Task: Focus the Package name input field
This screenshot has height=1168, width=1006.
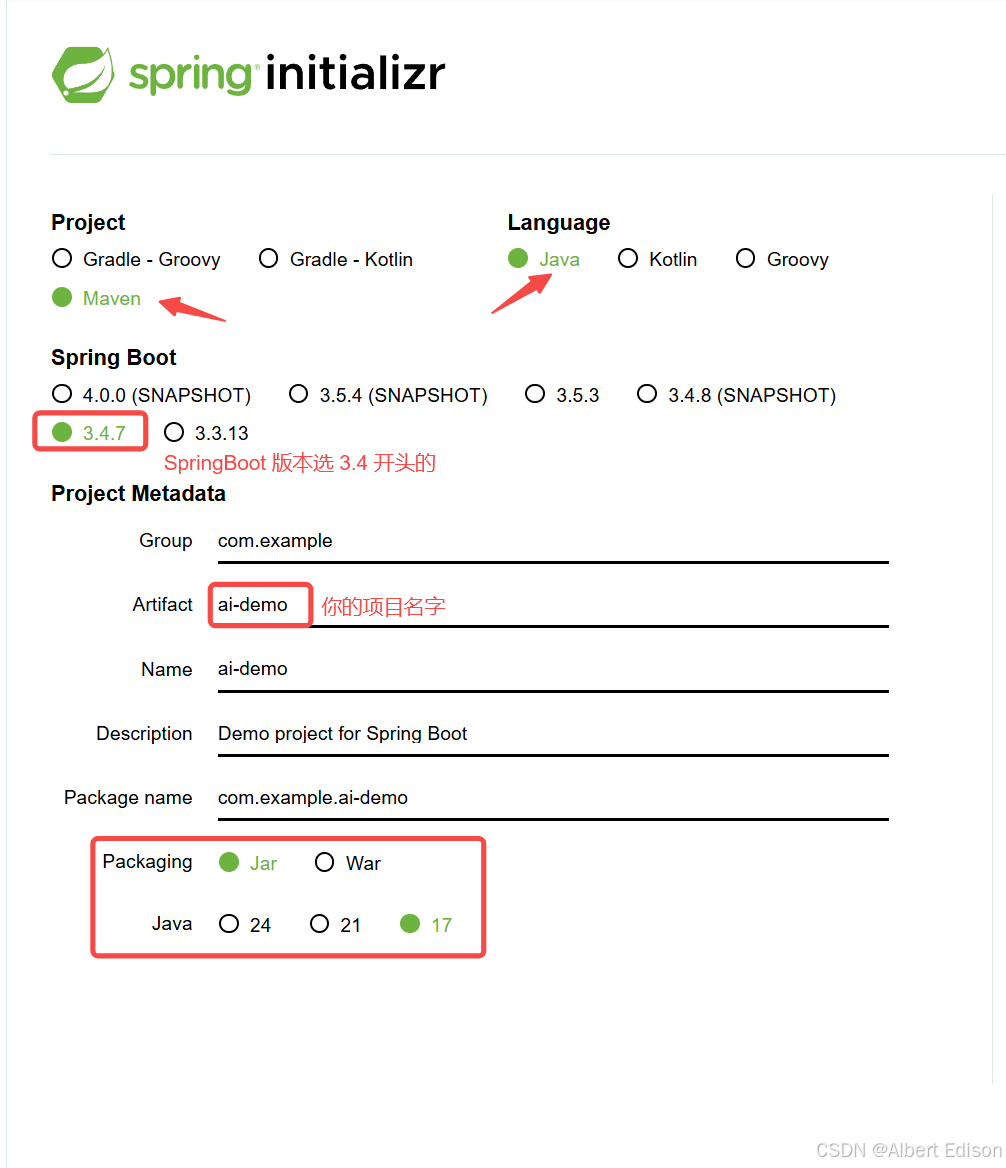Action: 553,799
